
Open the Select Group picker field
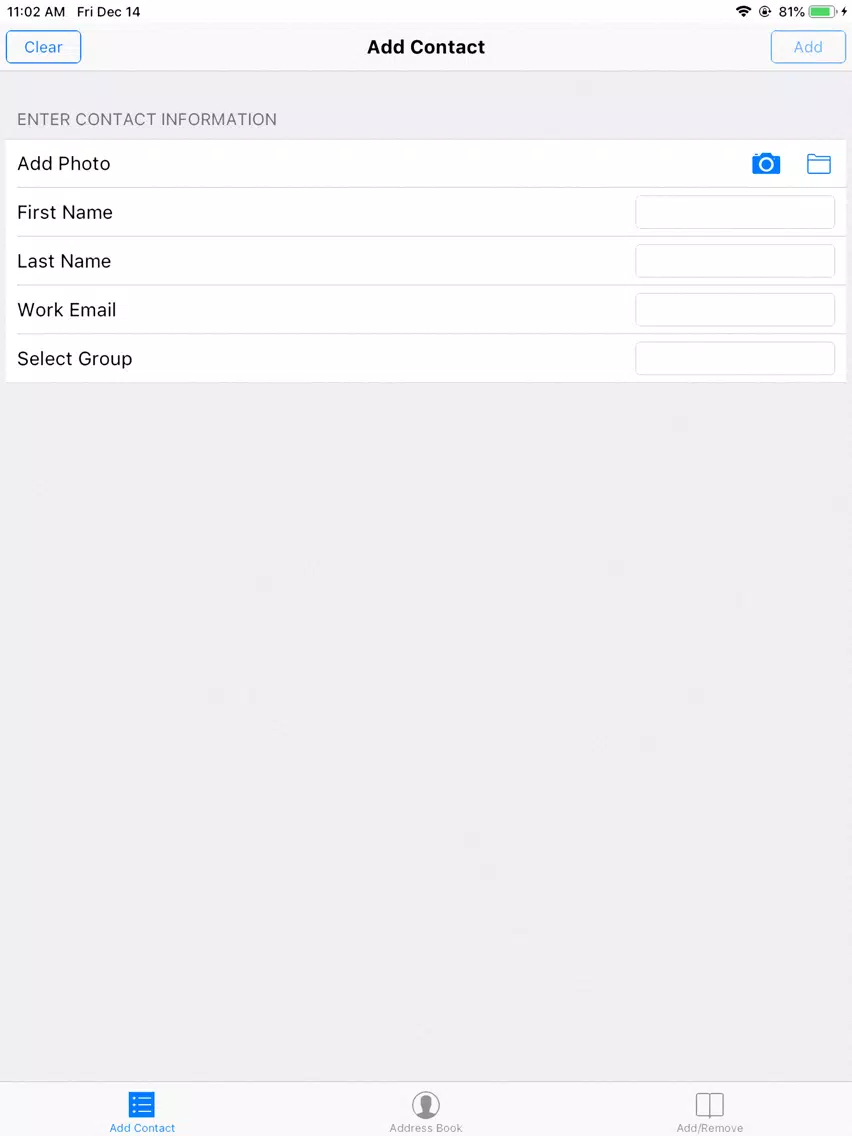coord(735,359)
